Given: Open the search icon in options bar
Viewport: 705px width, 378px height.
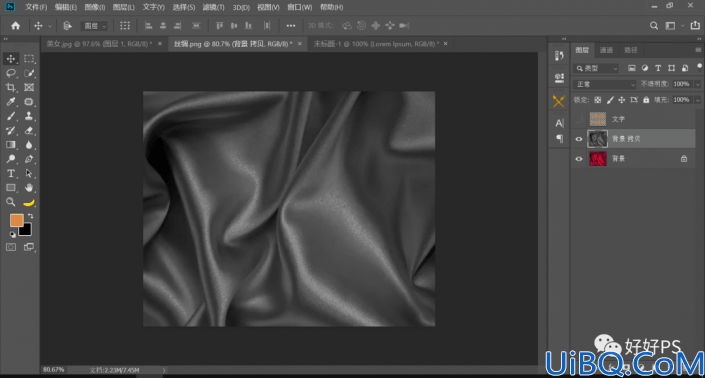Looking at the screenshot, I should (x=654, y=26).
